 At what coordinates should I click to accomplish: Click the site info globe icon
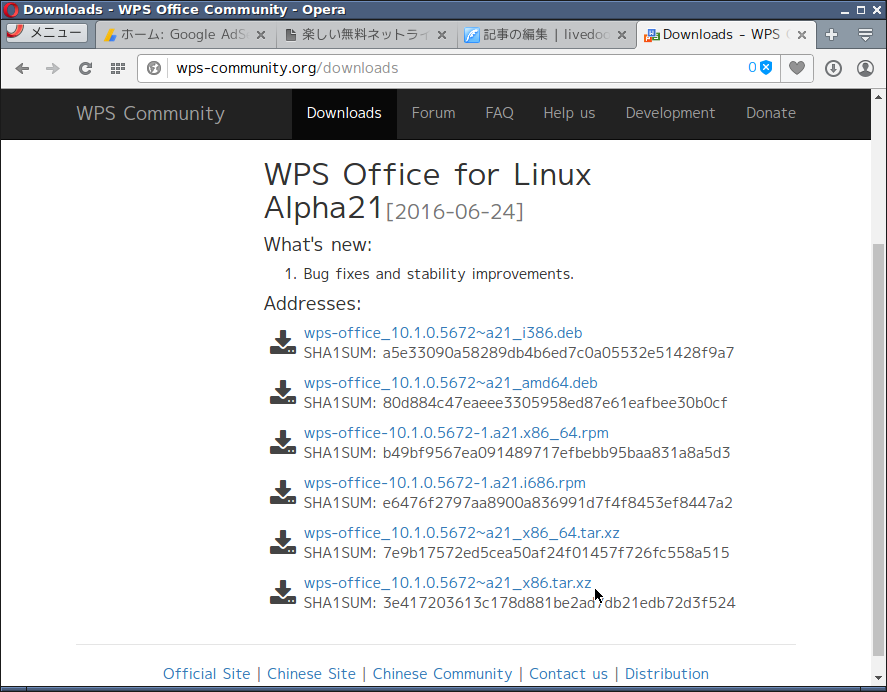click(153, 68)
